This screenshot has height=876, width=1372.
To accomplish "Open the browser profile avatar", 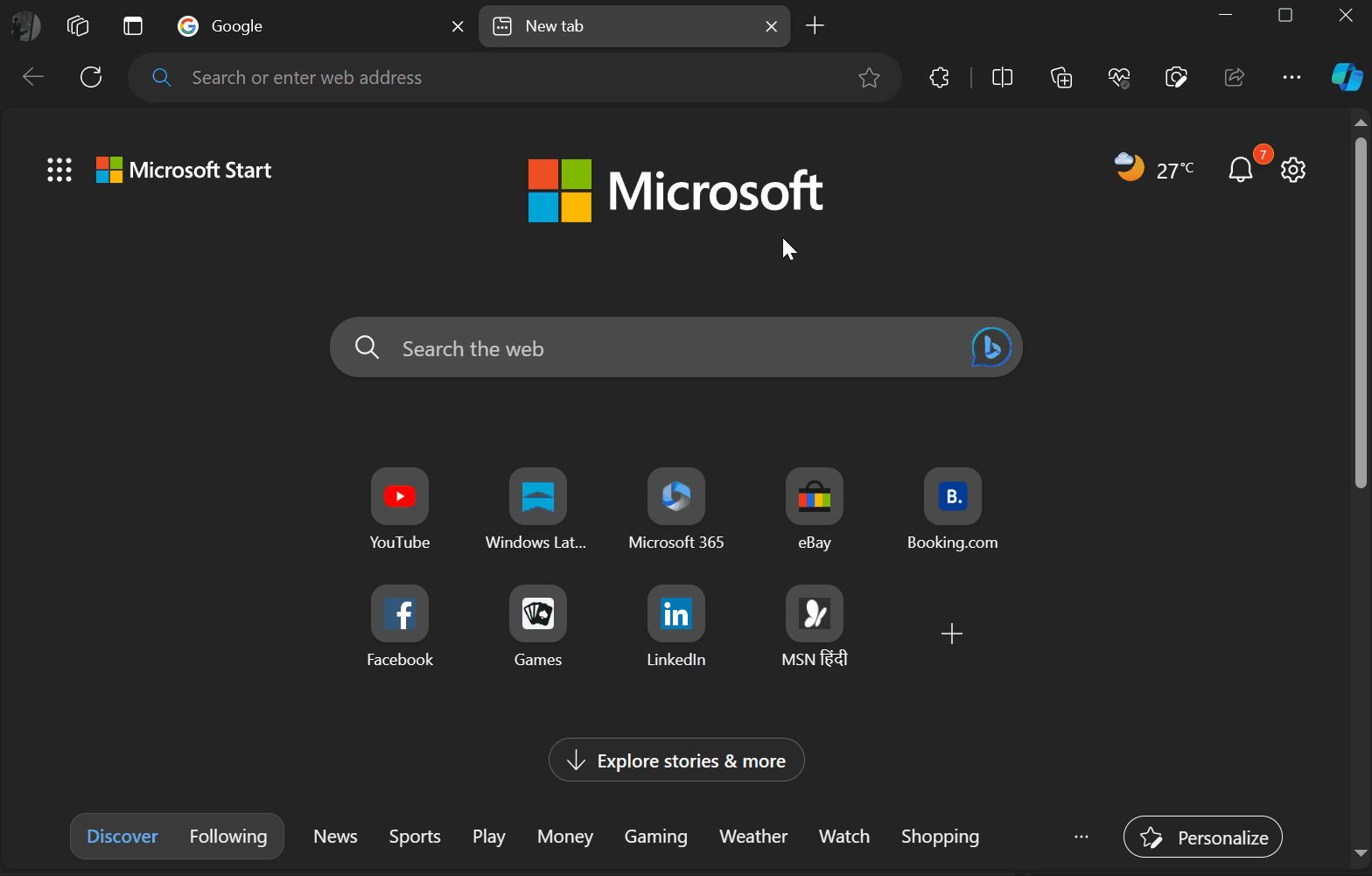I will coord(25,25).
